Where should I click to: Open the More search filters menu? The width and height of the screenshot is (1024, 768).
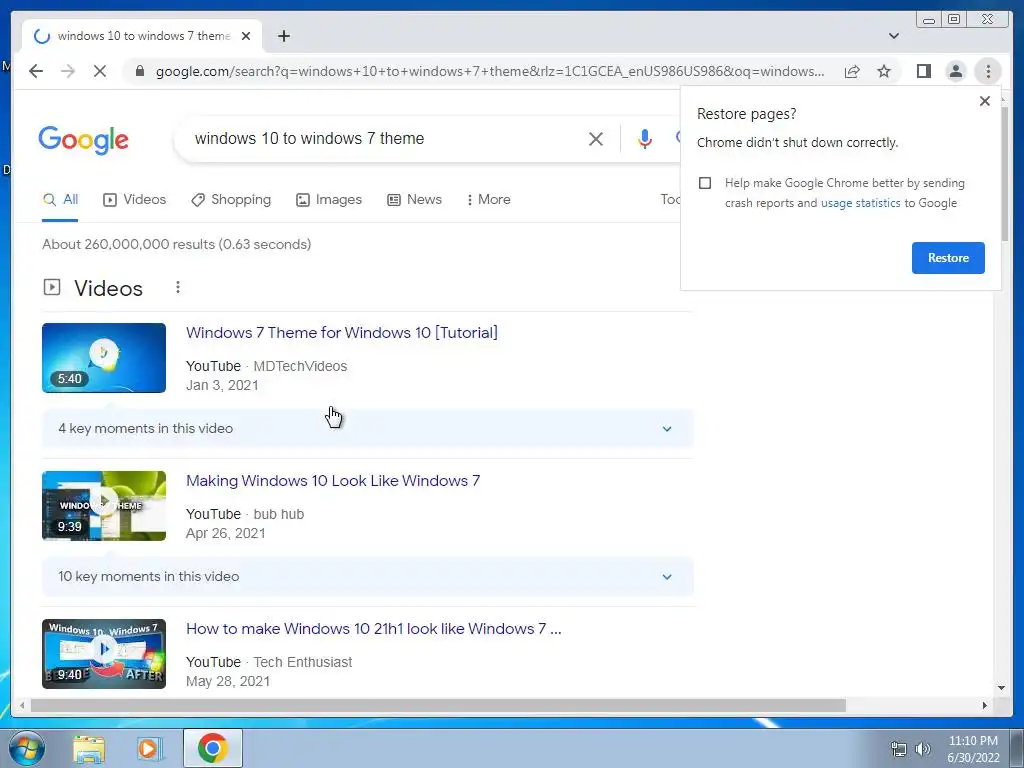(488, 200)
